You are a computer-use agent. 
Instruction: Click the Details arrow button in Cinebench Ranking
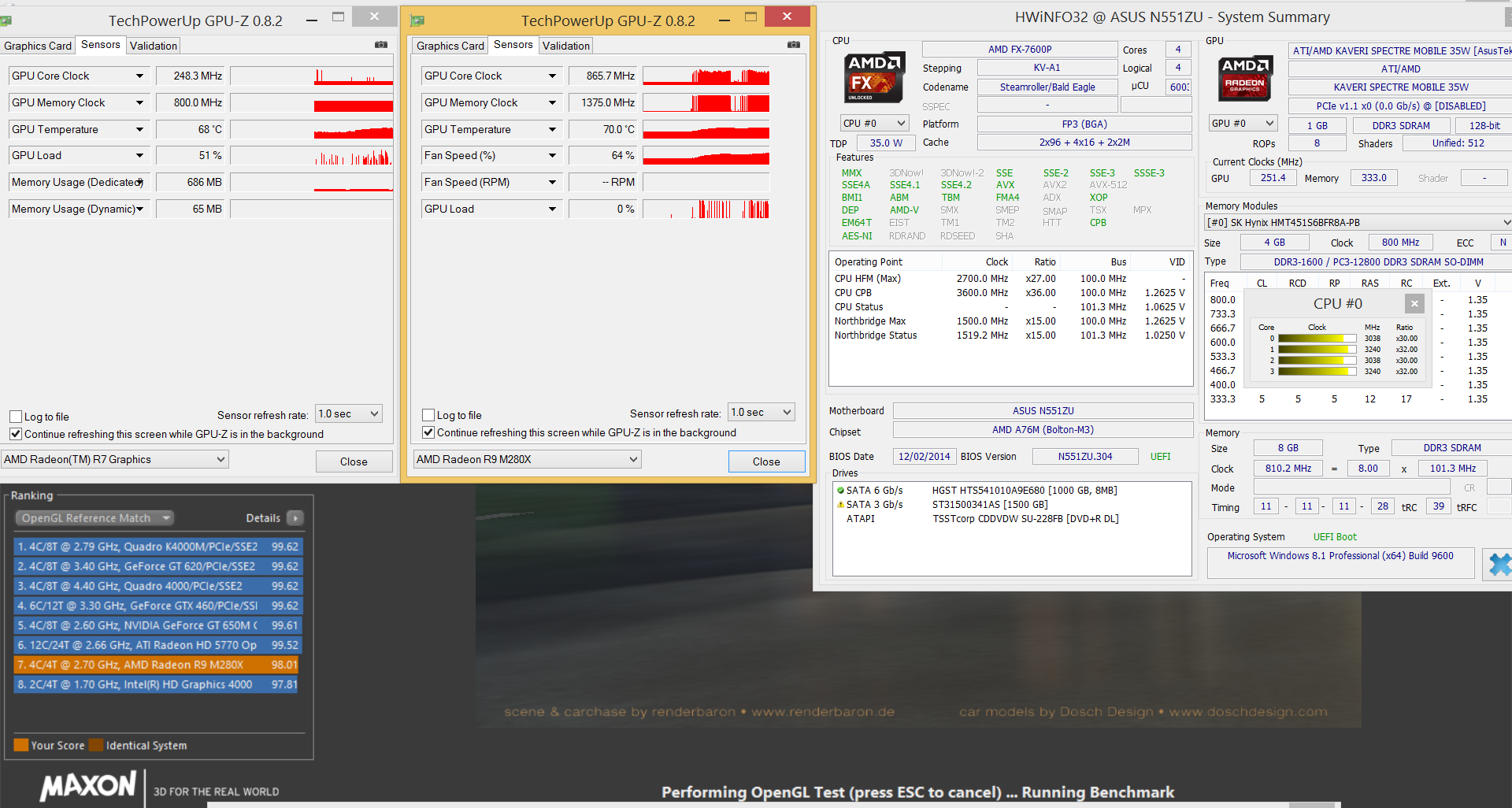[295, 518]
